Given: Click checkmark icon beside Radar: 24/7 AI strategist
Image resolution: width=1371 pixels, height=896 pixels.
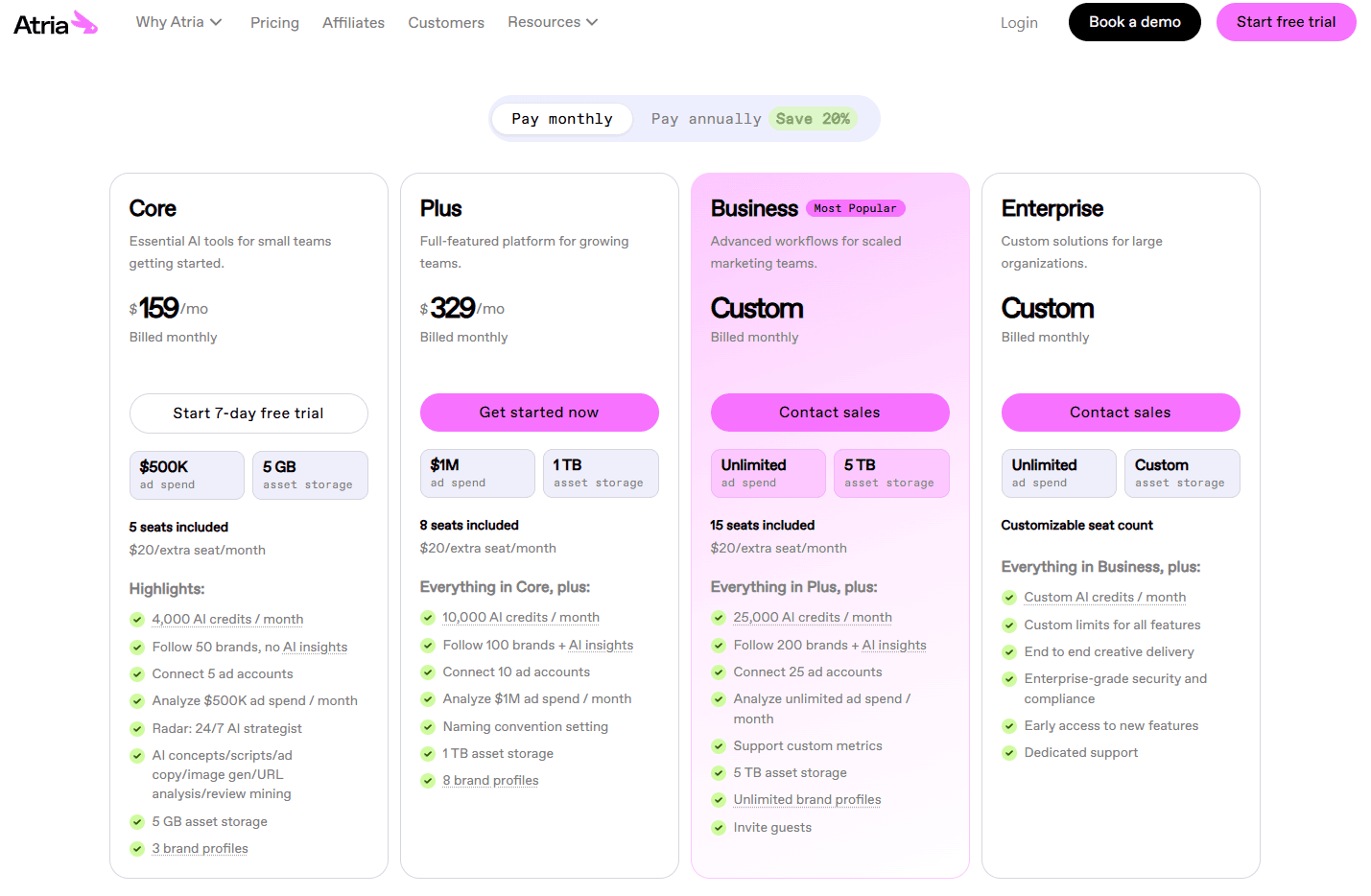Looking at the screenshot, I should tap(137, 729).
